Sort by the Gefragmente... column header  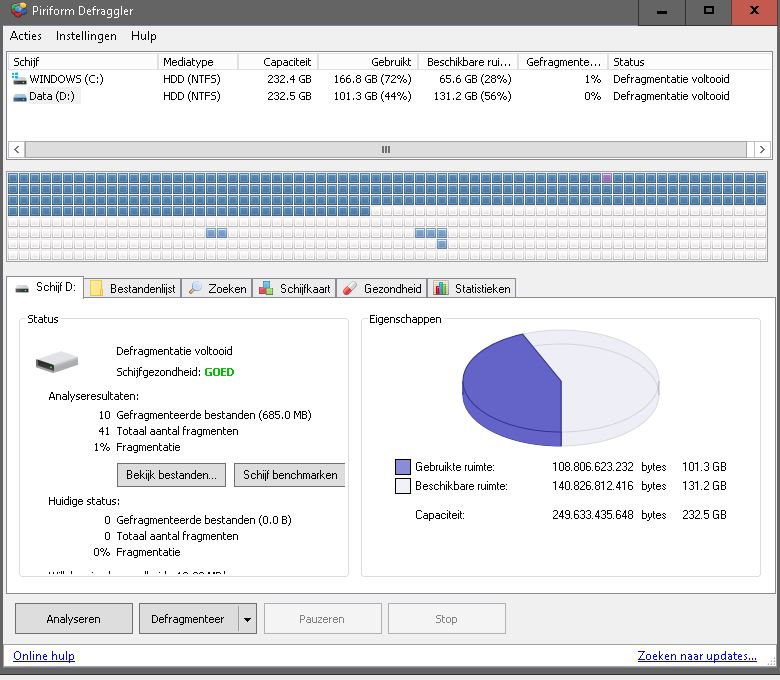(563, 62)
